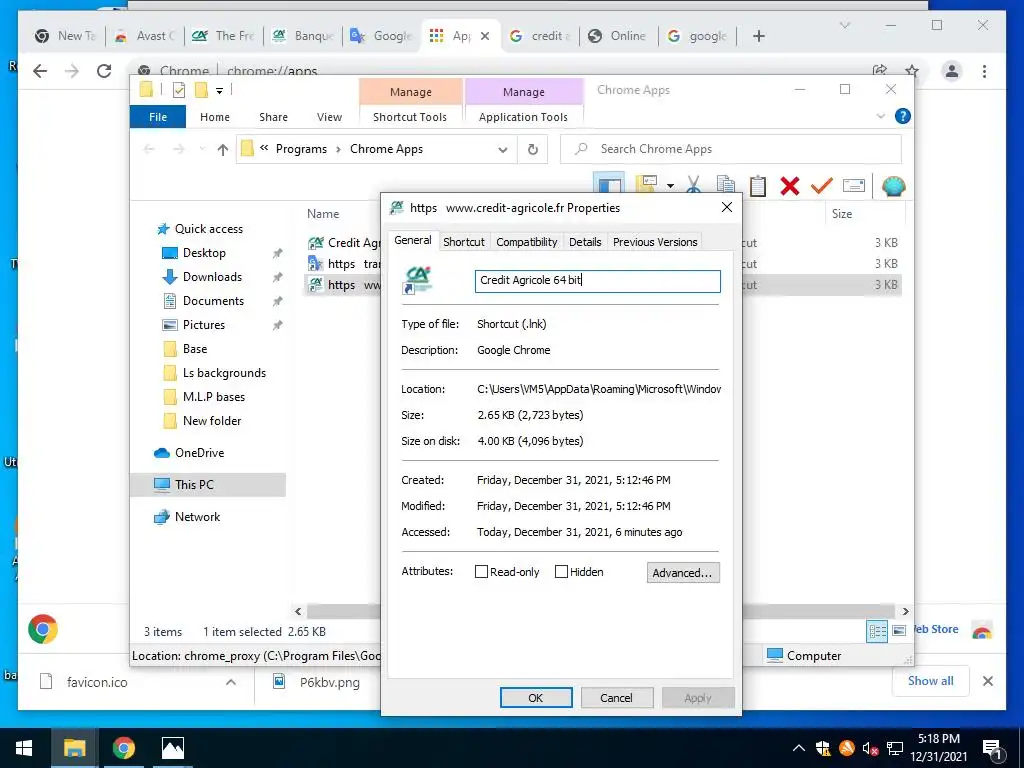This screenshot has width=1024, height=768.
Task: Click Show all downloads button
Action: (931, 680)
